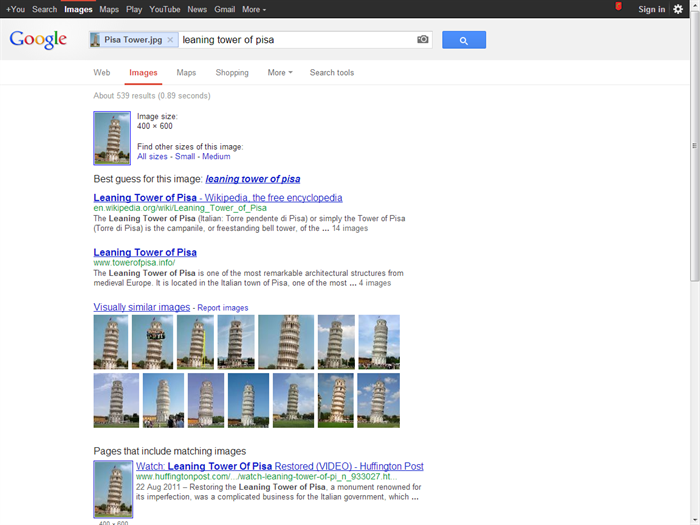Click the Small size link
The width and height of the screenshot is (700, 525).
185,156
